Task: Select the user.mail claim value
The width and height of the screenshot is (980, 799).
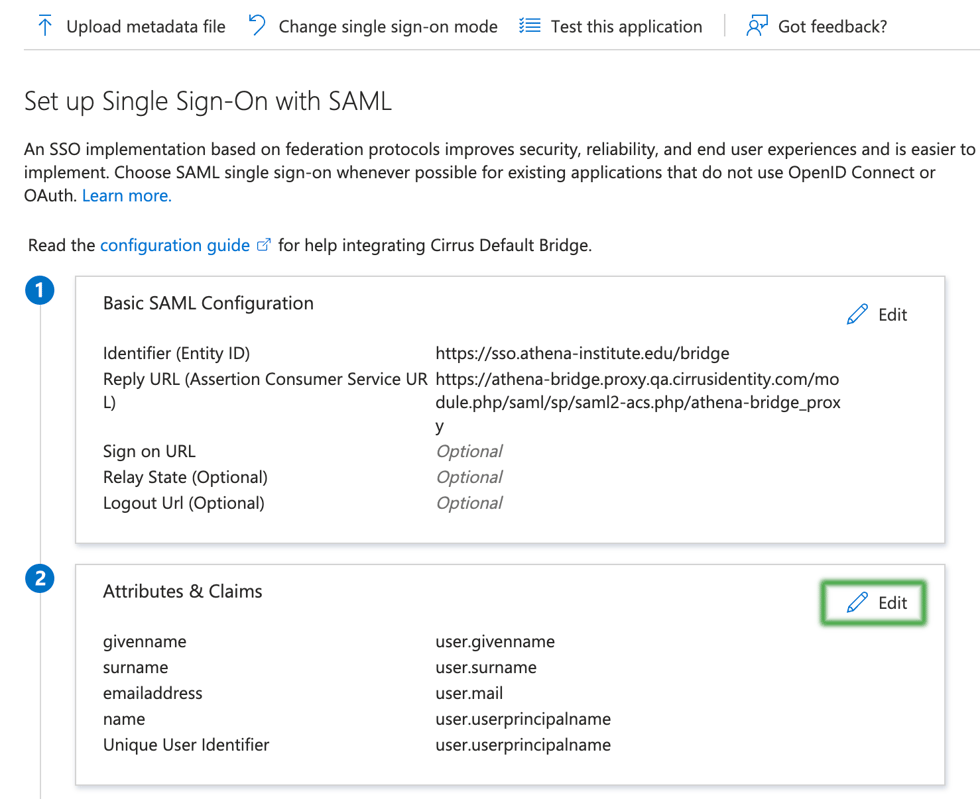Action: pos(469,693)
